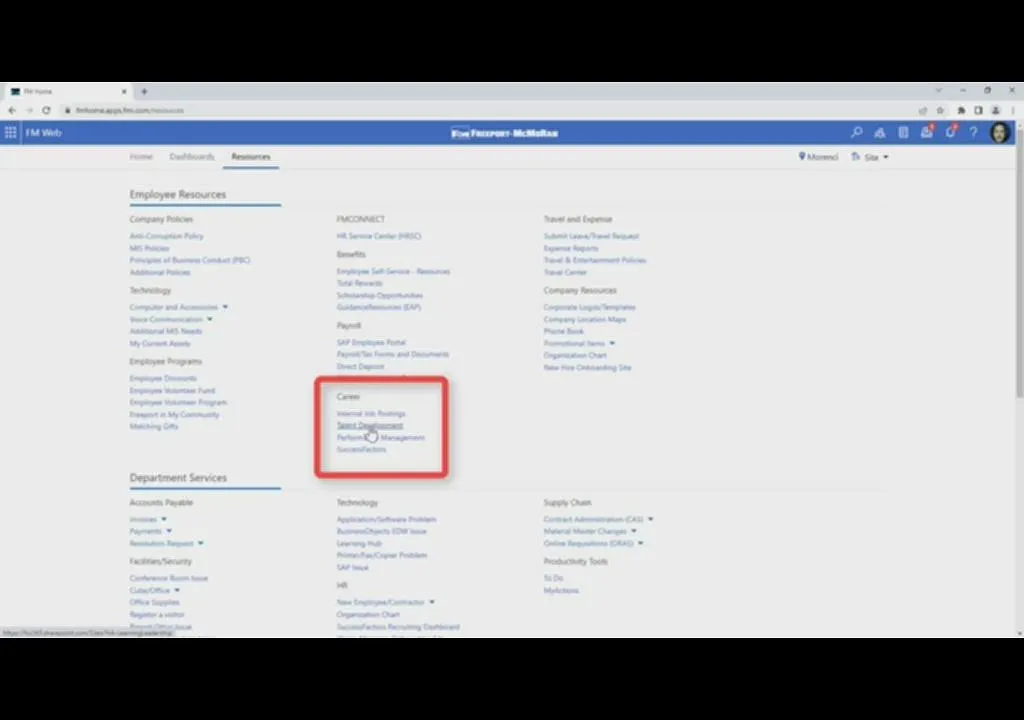Reload the page with the refresh icon
The height and width of the screenshot is (720, 1024).
pyautogui.click(x=46, y=110)
